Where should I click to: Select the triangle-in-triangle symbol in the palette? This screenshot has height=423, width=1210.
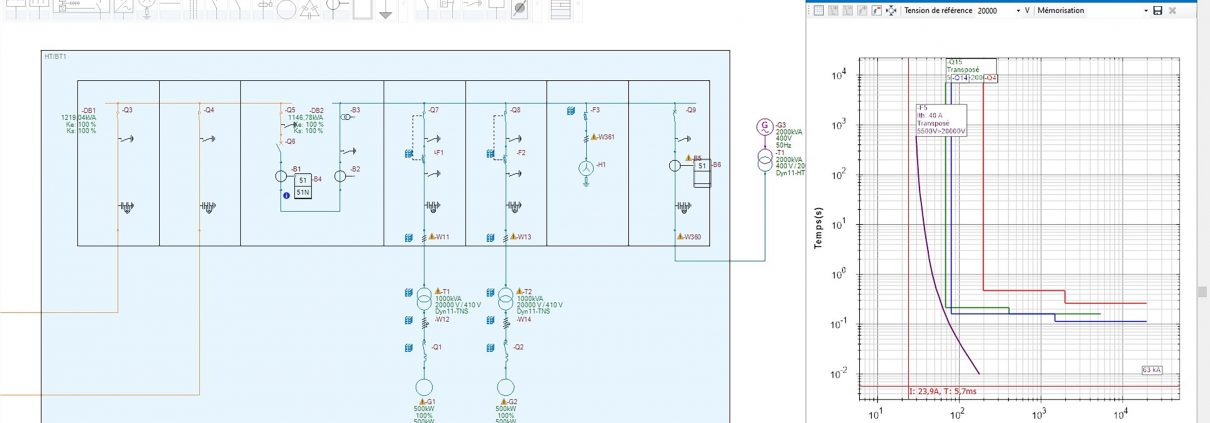[x=311, y=10]
